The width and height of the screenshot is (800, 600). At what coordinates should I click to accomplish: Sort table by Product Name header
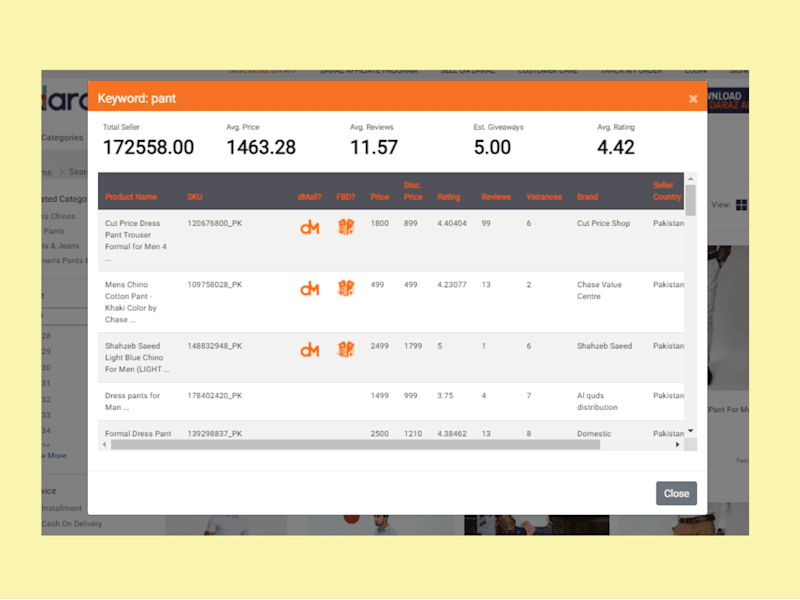131,197
